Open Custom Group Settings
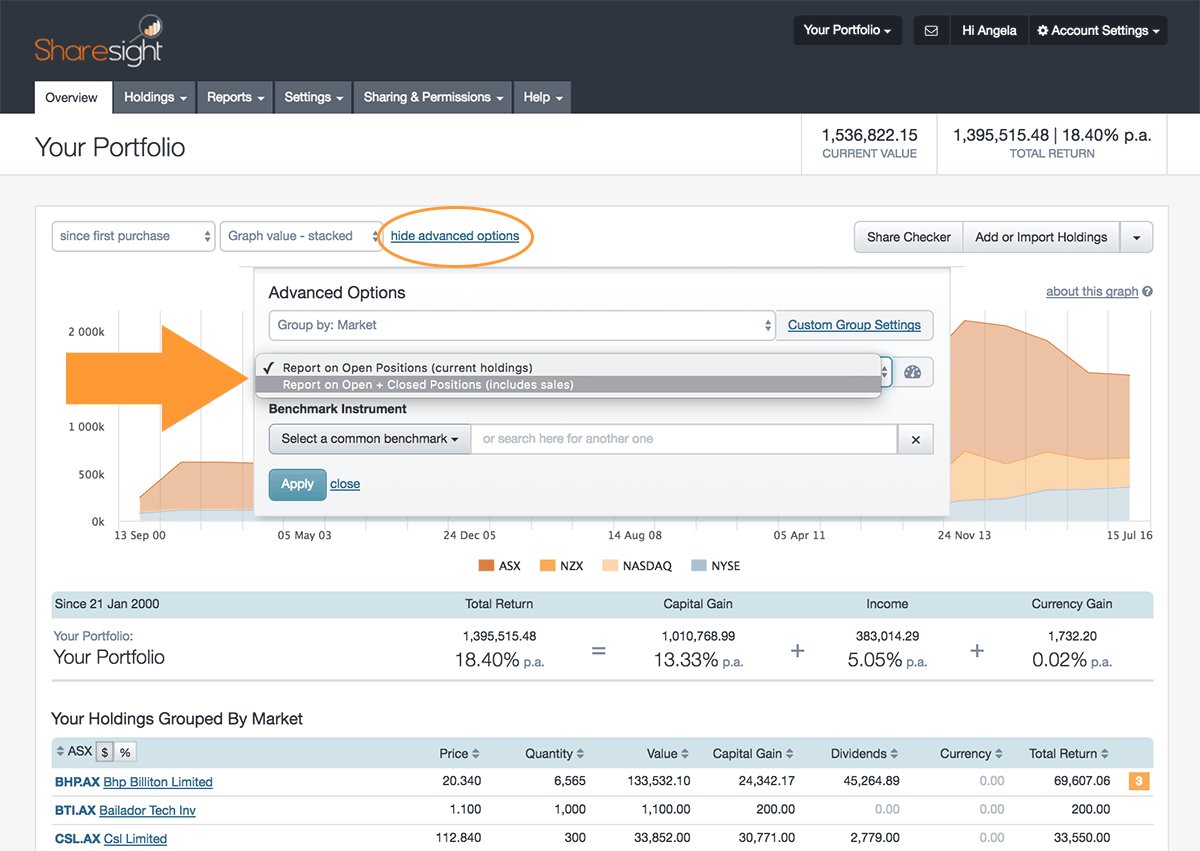The image size is (1200, 851). pos(855,325)
